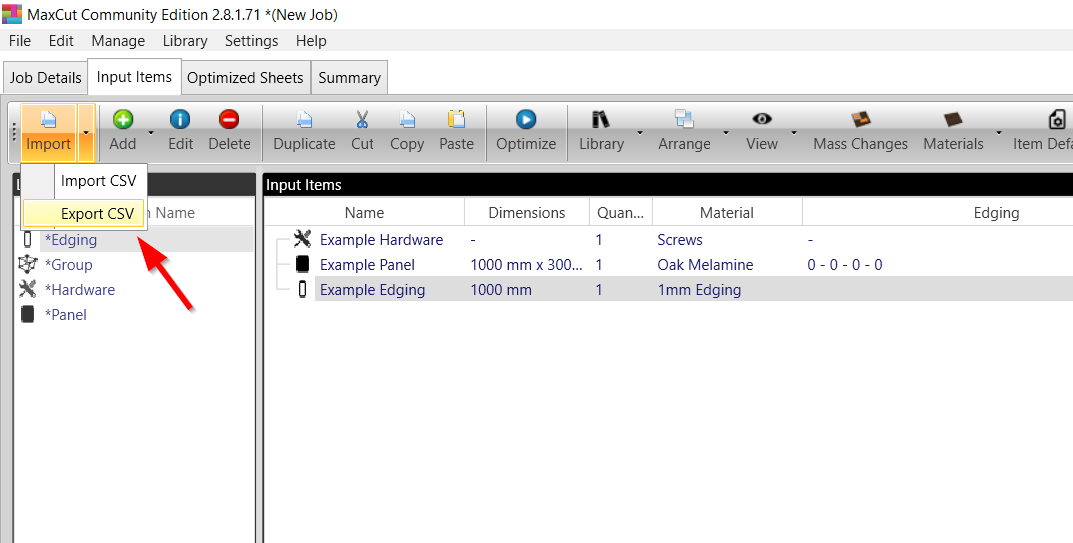Click the Duplicate toolbar icon
The height and width of the screenshot is (543, 1073).
(305, 120)
